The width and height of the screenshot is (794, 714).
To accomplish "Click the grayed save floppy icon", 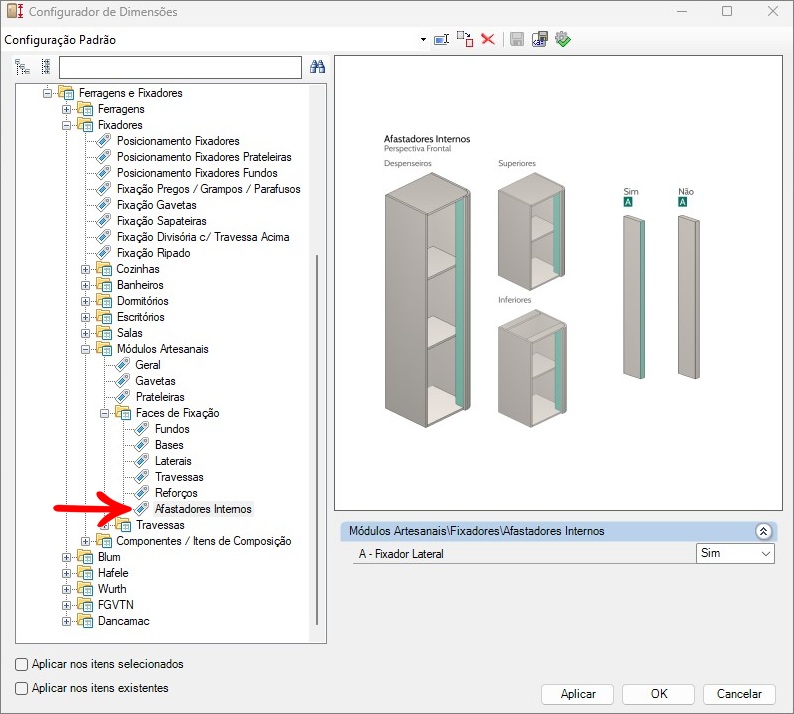I will pyautogui.click(x=517, y=39).
